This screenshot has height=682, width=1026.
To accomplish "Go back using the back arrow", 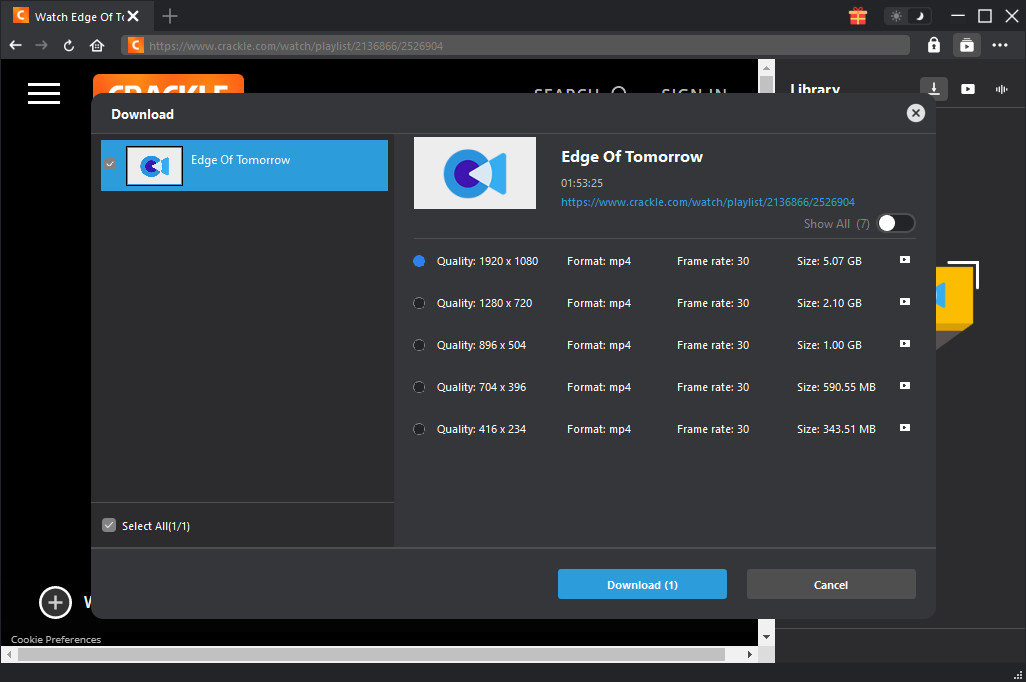I will pos(15,45).
